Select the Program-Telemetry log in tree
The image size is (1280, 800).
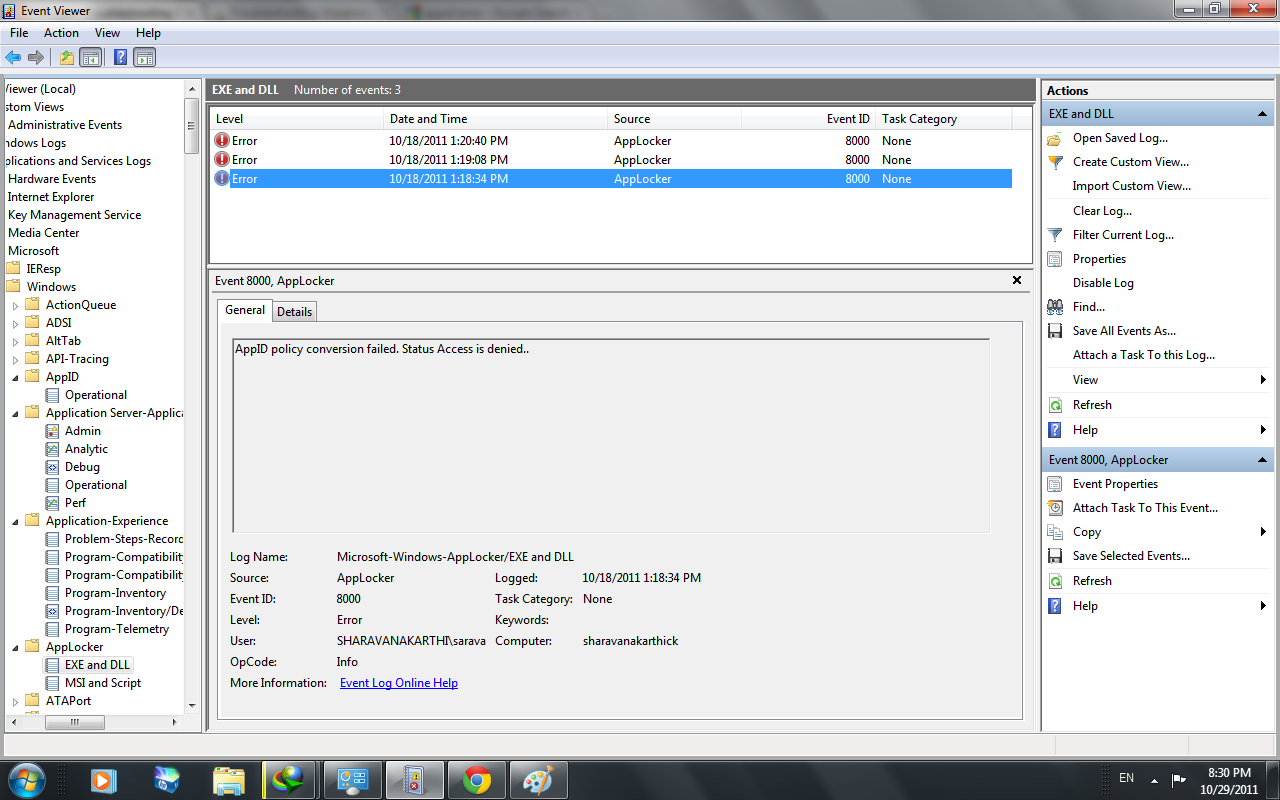pos(117,629)
